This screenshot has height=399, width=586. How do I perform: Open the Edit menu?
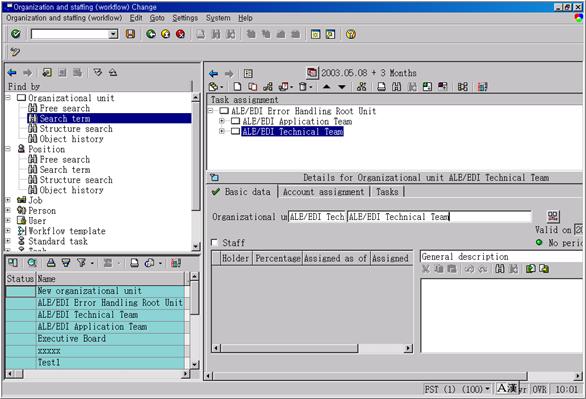coord(136,18)
